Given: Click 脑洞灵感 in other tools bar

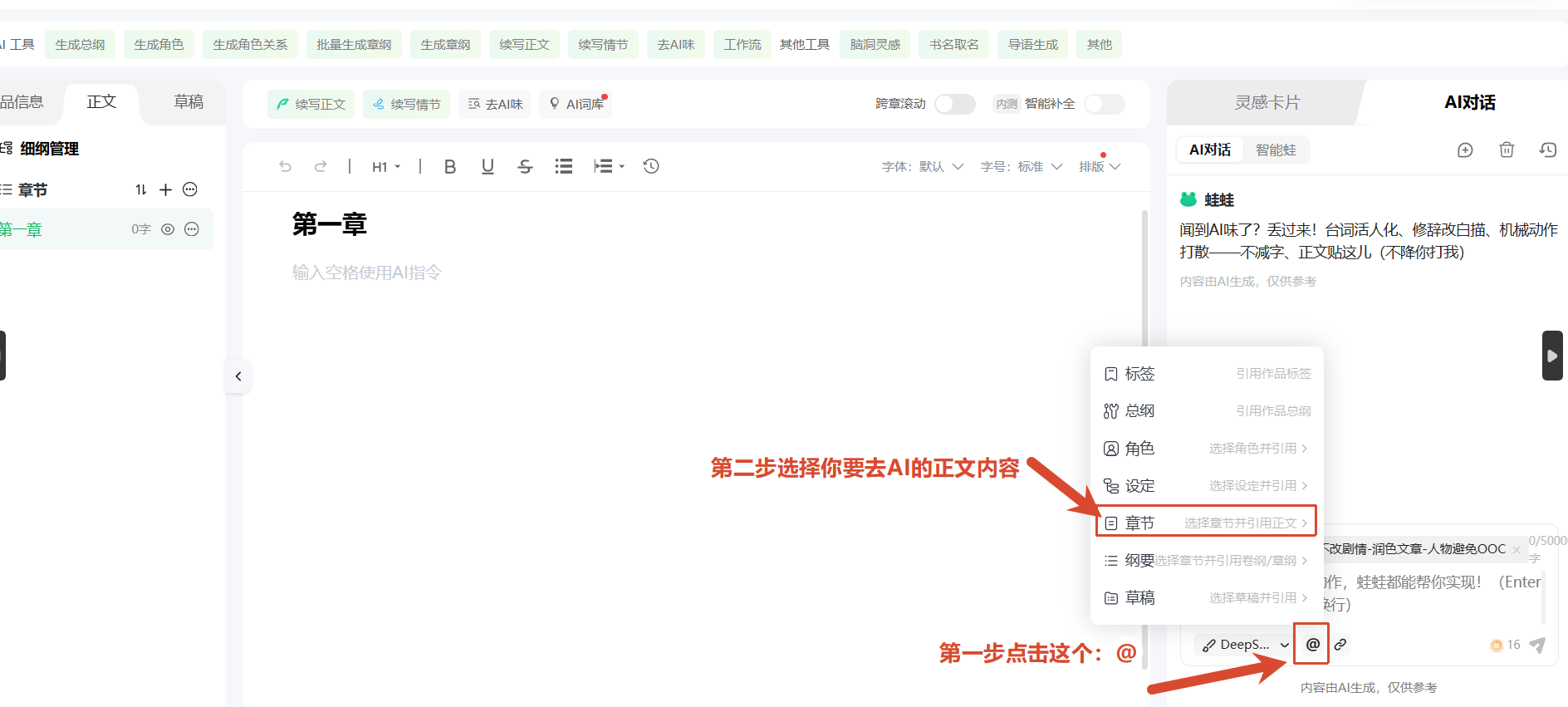Looking at the screenshot, I should pyautogui.click(x=875, y=44).
